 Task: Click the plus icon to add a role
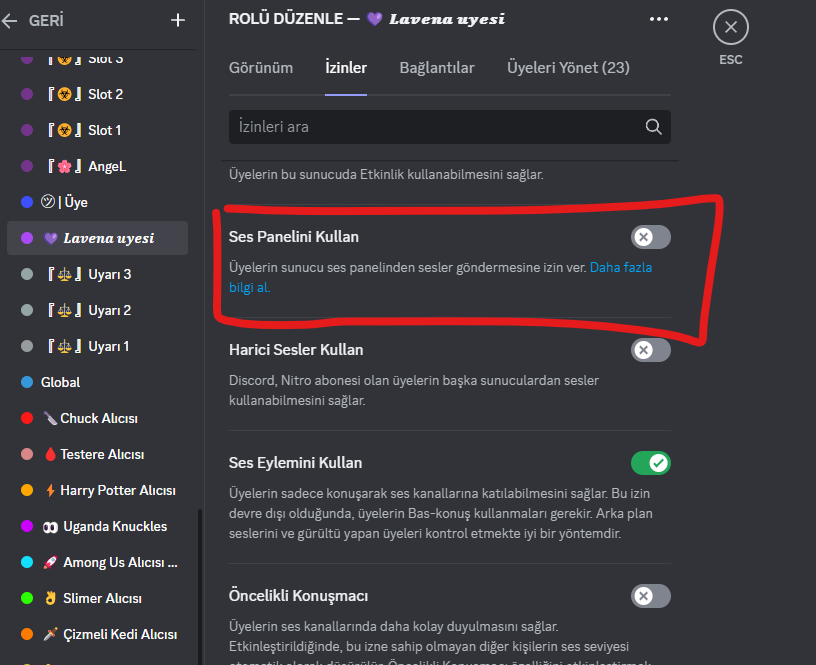click(178, 20)
